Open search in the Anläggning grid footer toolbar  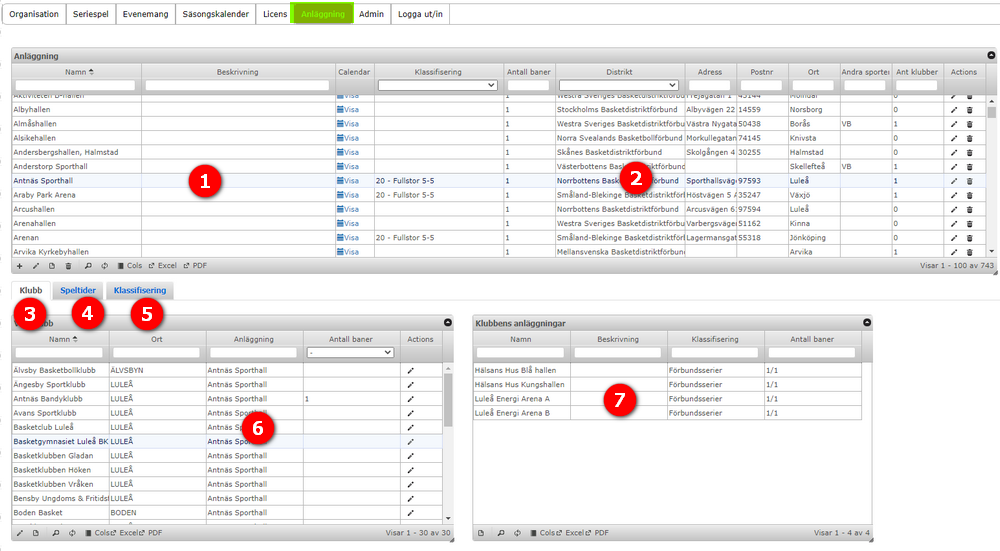[88, 266]
